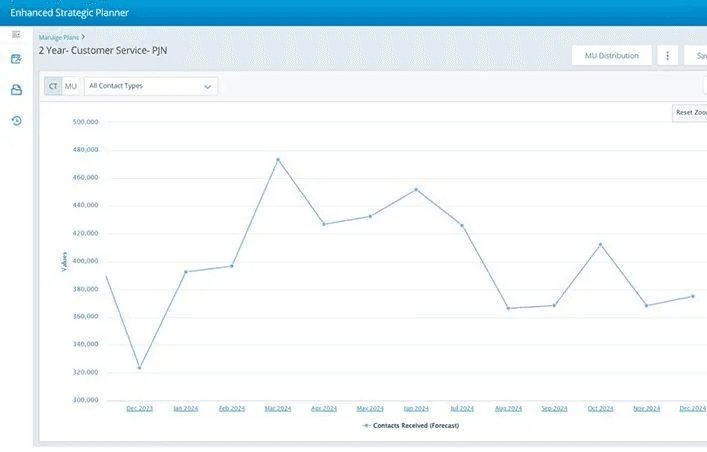Open the All Contact Types dropdown

click(150, 87)
